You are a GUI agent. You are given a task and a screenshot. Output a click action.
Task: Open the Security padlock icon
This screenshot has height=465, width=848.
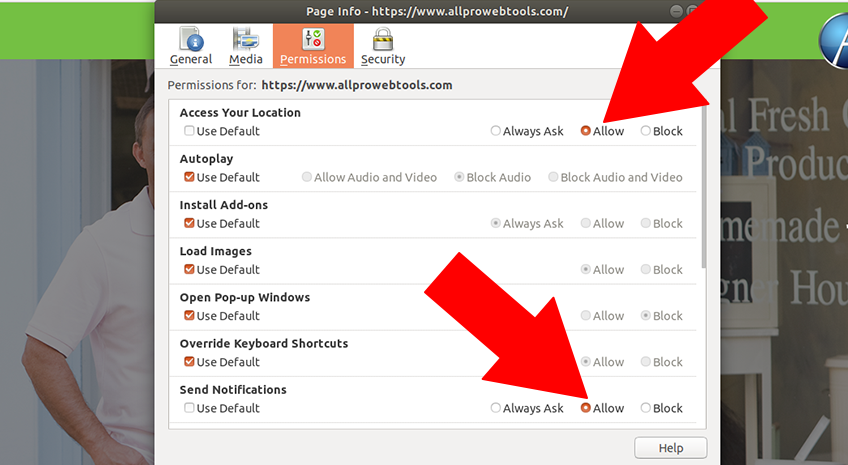(x=383, y=38)
